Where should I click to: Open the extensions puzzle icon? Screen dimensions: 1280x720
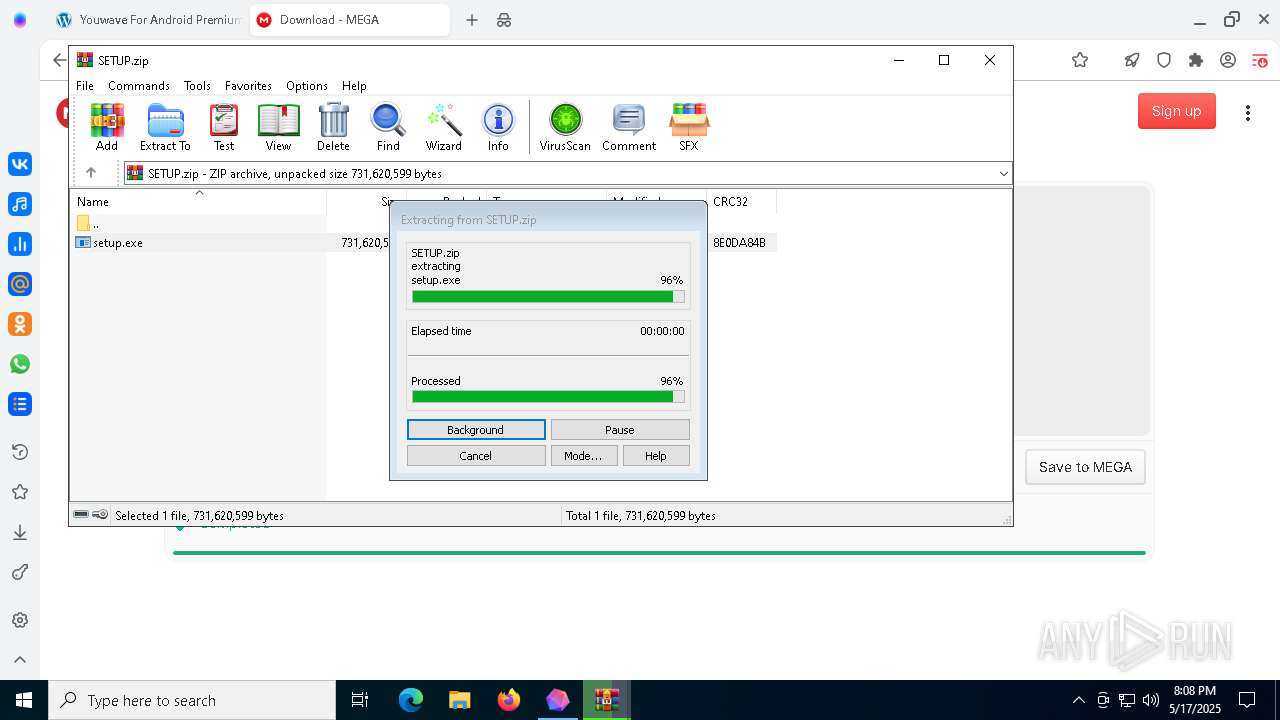[1196, 60]
